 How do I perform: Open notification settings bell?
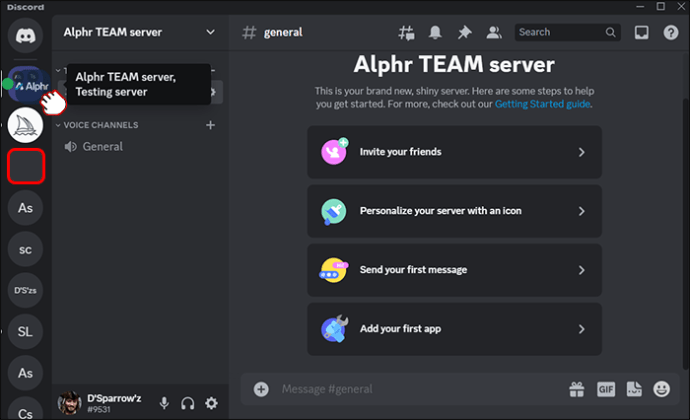click(x=435, y=33)
